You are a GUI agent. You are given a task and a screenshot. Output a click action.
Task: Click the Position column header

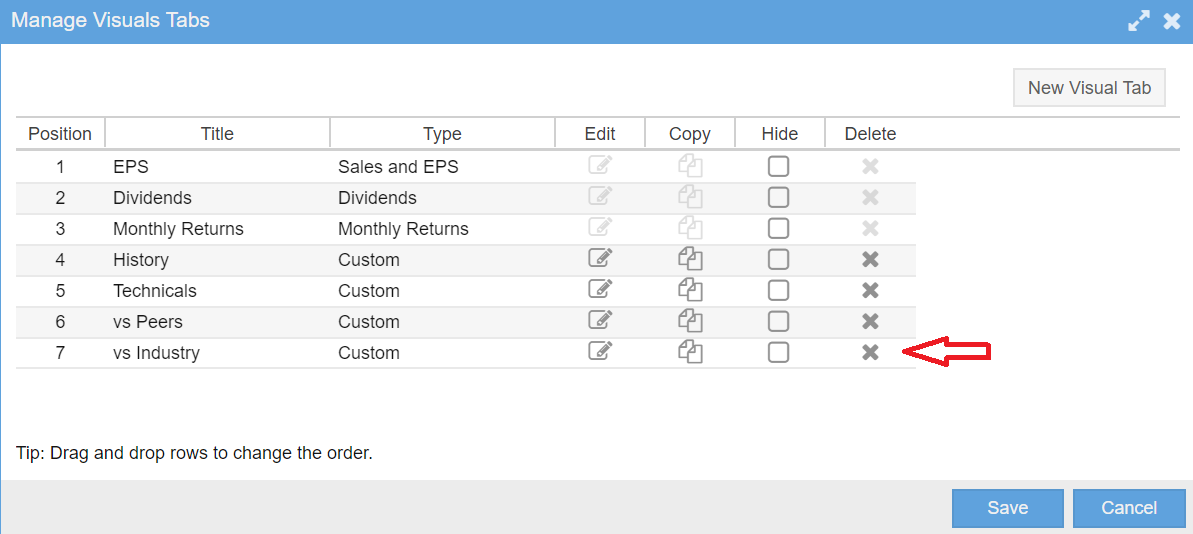point(60,134)
